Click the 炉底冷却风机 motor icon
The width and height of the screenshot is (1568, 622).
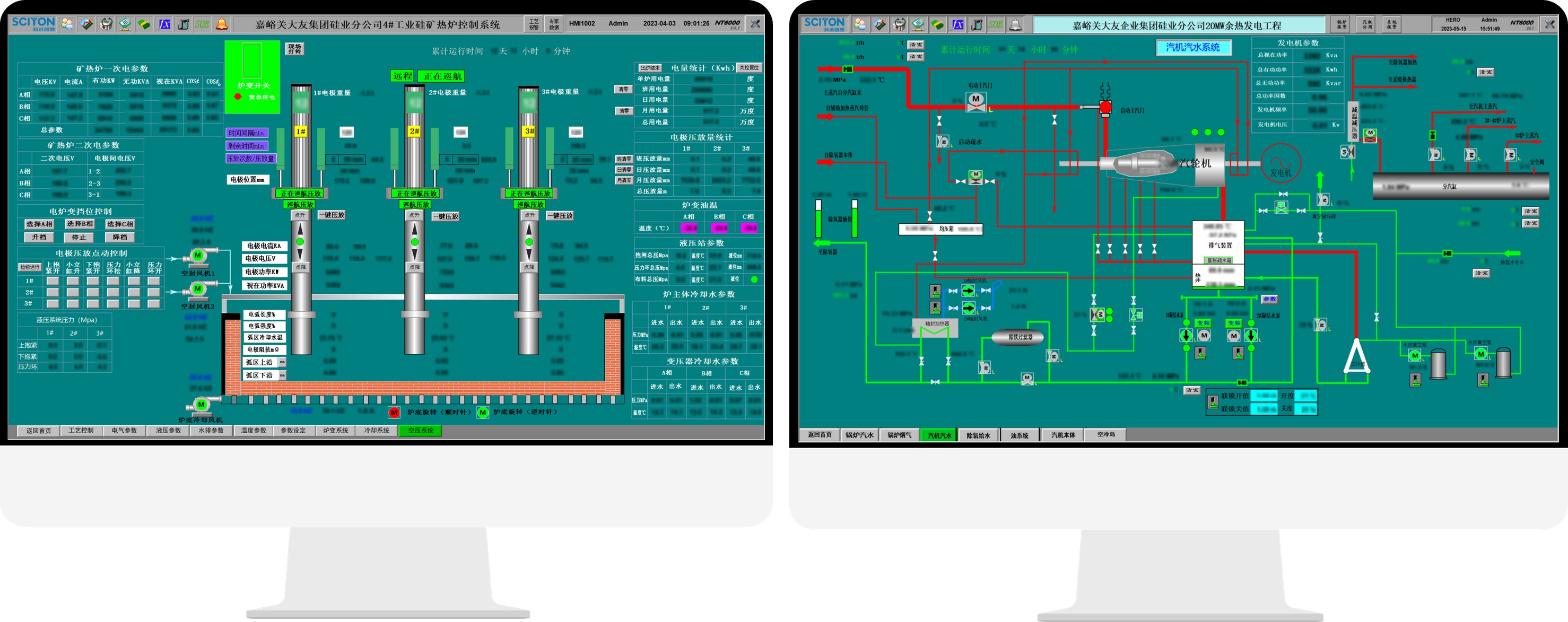[202, 405]
